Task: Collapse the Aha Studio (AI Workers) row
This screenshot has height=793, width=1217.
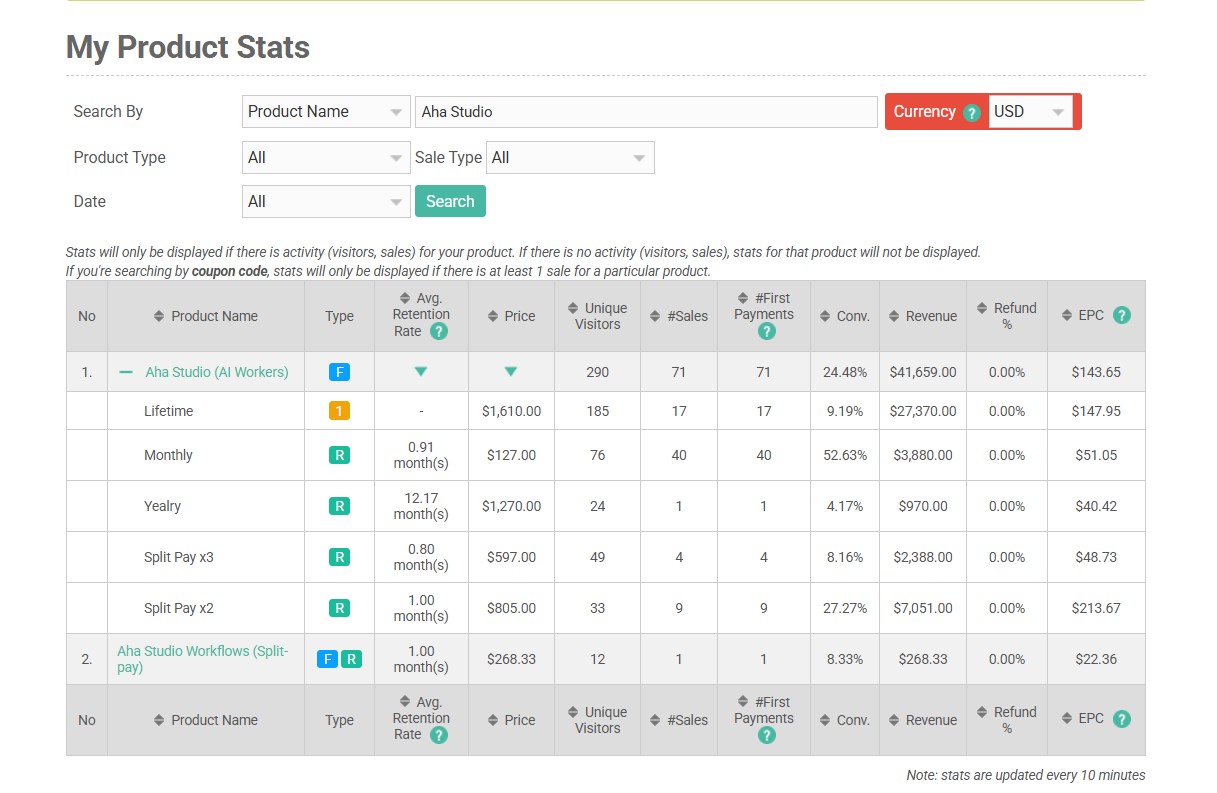Action: pos(126,372)
